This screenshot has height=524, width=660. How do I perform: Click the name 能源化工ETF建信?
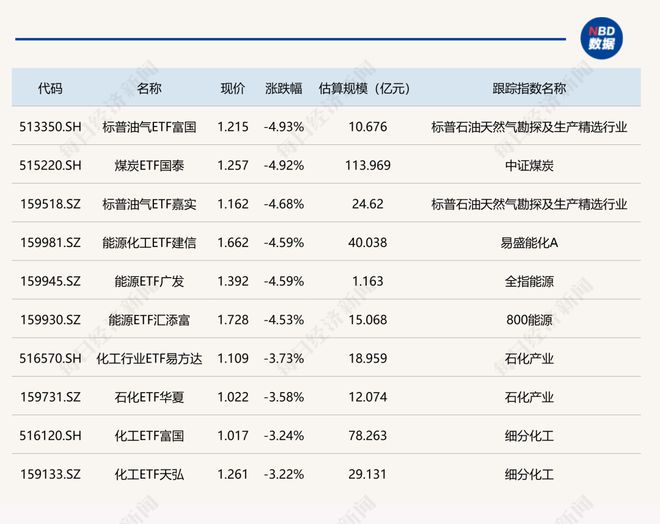[x=149, y=243]
